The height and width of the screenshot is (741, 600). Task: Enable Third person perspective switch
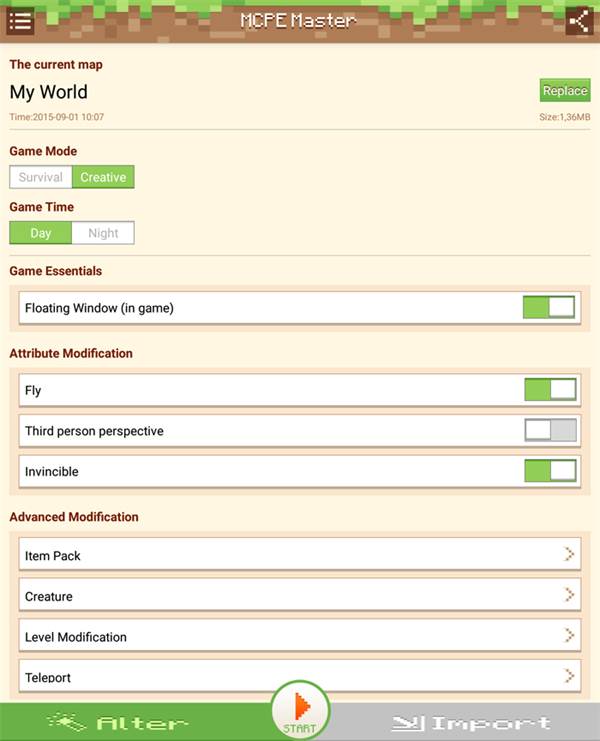(550, 430)
